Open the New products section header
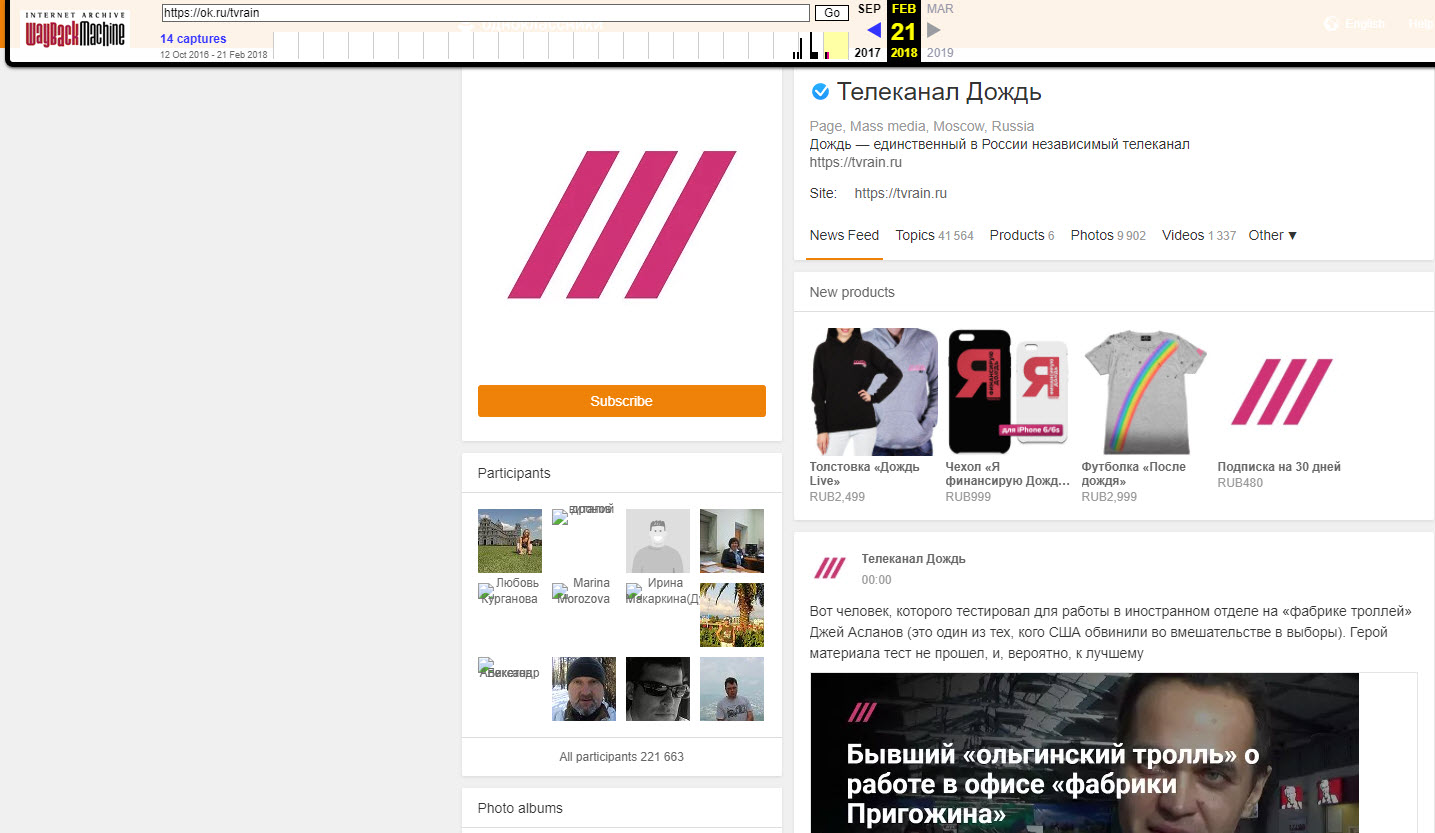The width and height of the screenshot is (1435, 833). tap(852, 292)
